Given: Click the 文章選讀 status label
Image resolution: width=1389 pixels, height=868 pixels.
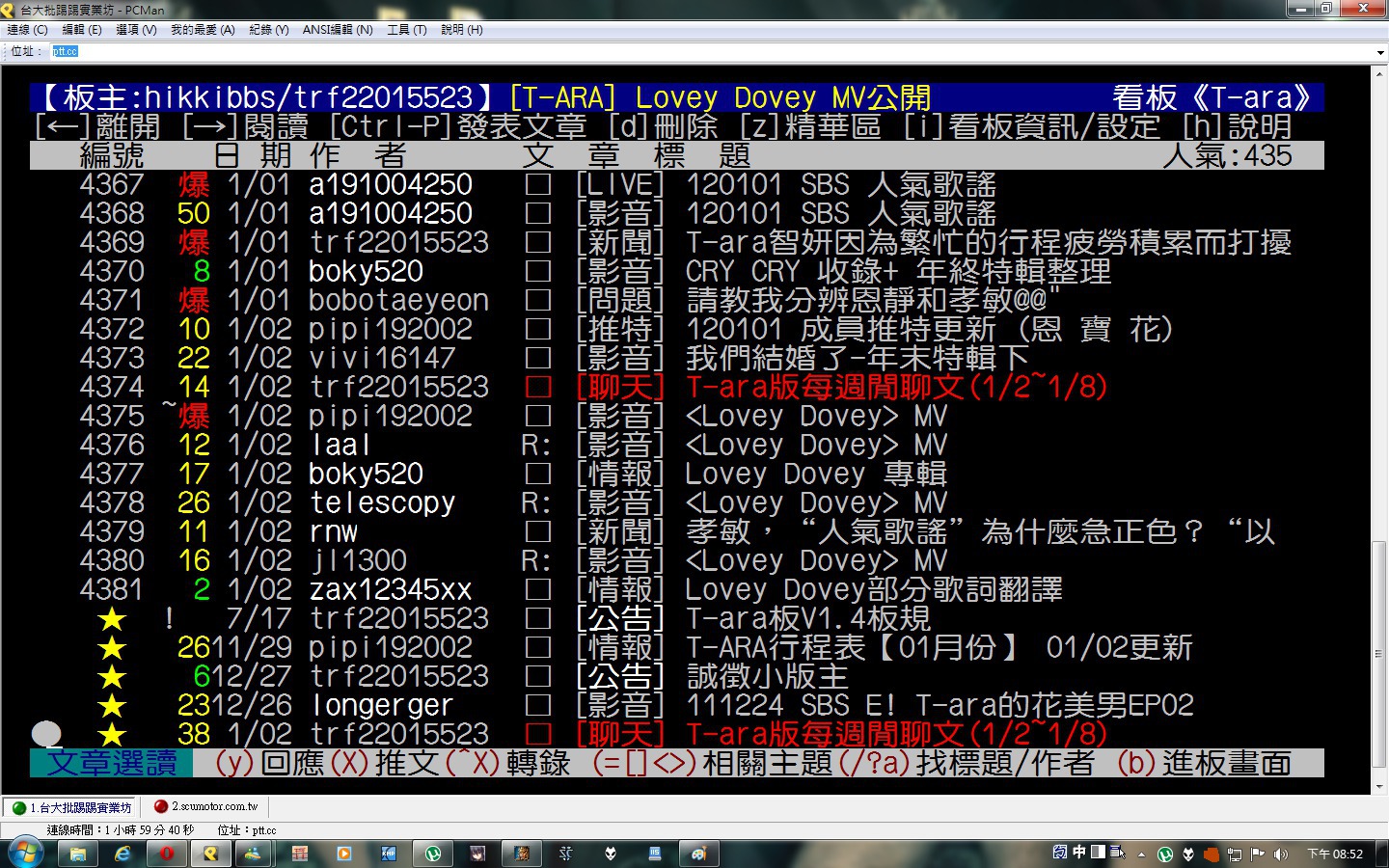Looking at the screenshot, I should [x=112, y=763].
